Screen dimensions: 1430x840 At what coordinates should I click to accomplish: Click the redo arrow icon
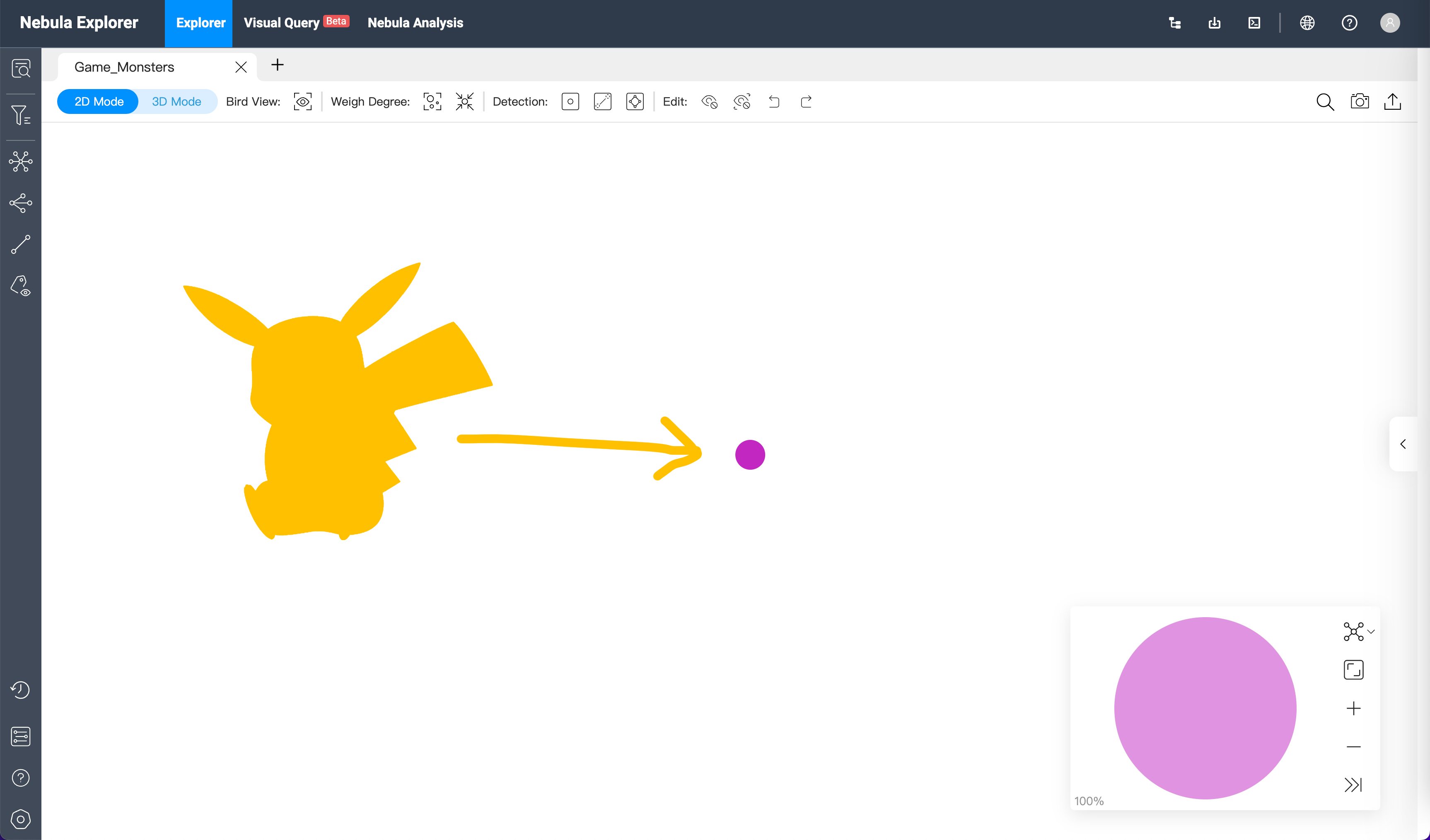click(807, 101)
